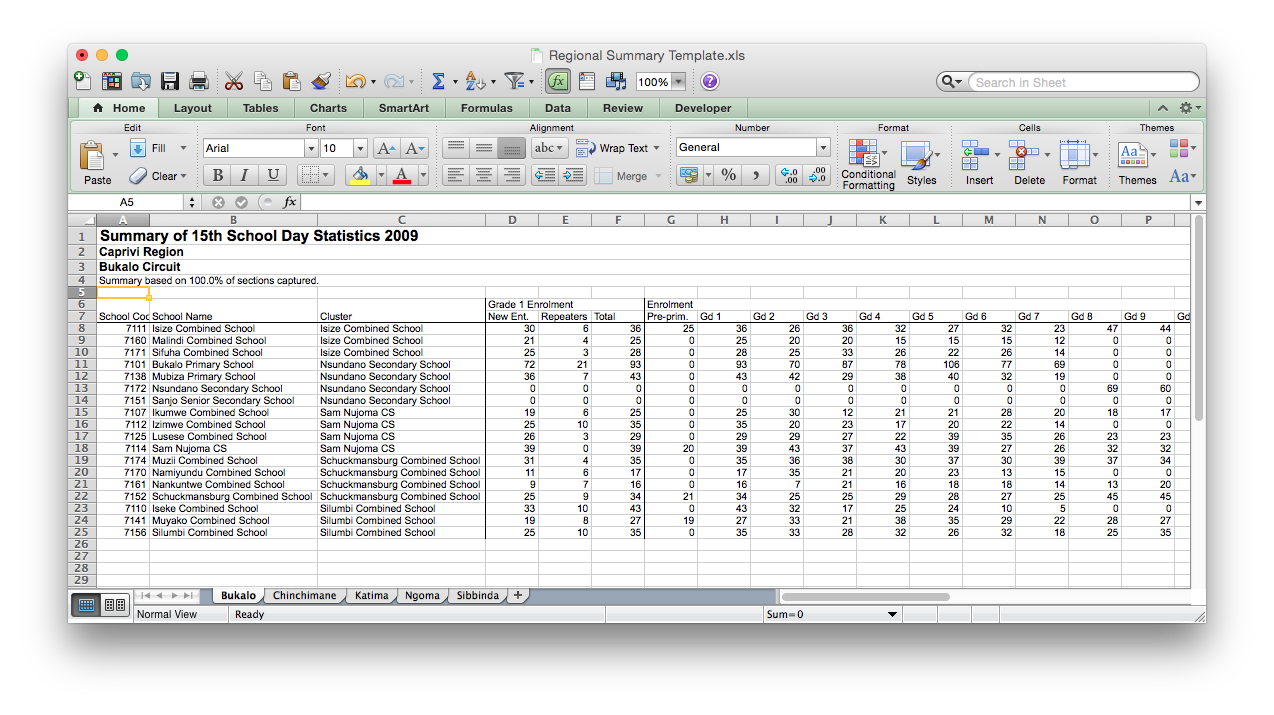Decrease decimal places
This screenshot has width=1274, height=715.
(x=818, y=175)
